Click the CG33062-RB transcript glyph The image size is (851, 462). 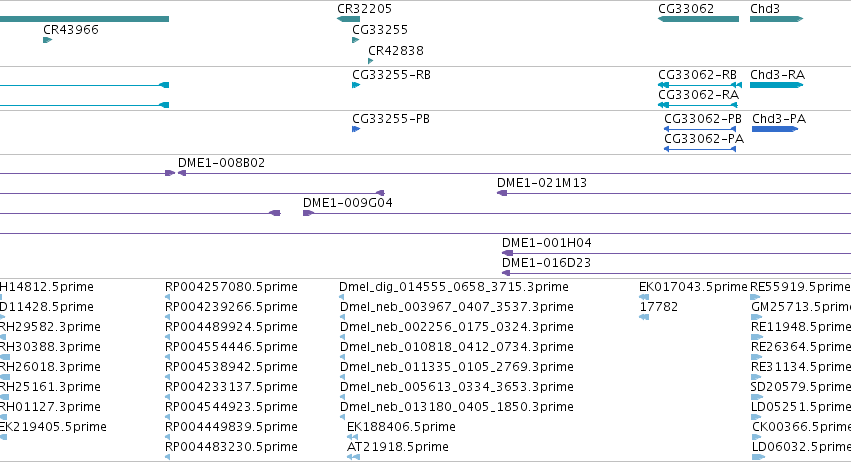(700, 85)
